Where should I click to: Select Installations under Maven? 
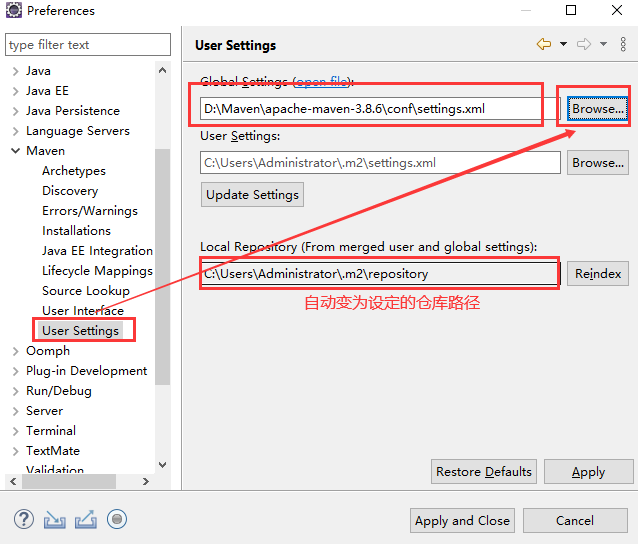[76, 231]
